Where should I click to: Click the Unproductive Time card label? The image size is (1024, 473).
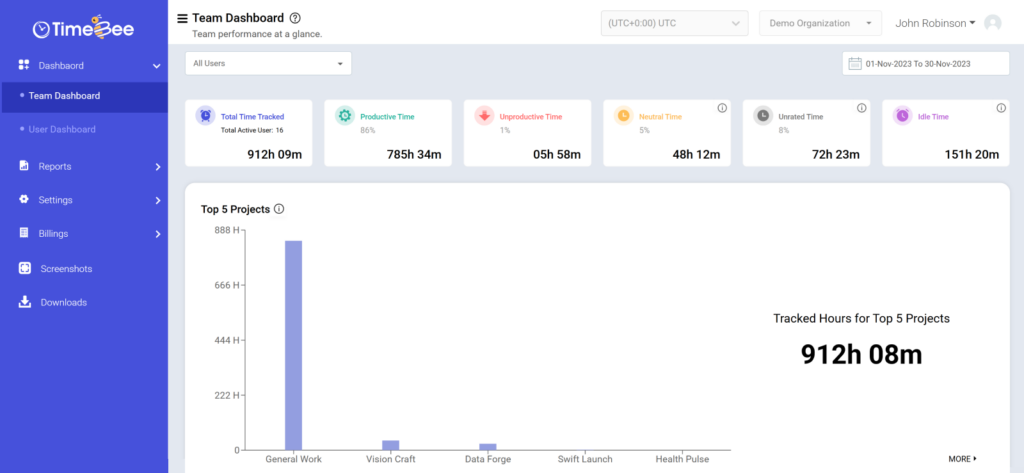pos(531,117)
